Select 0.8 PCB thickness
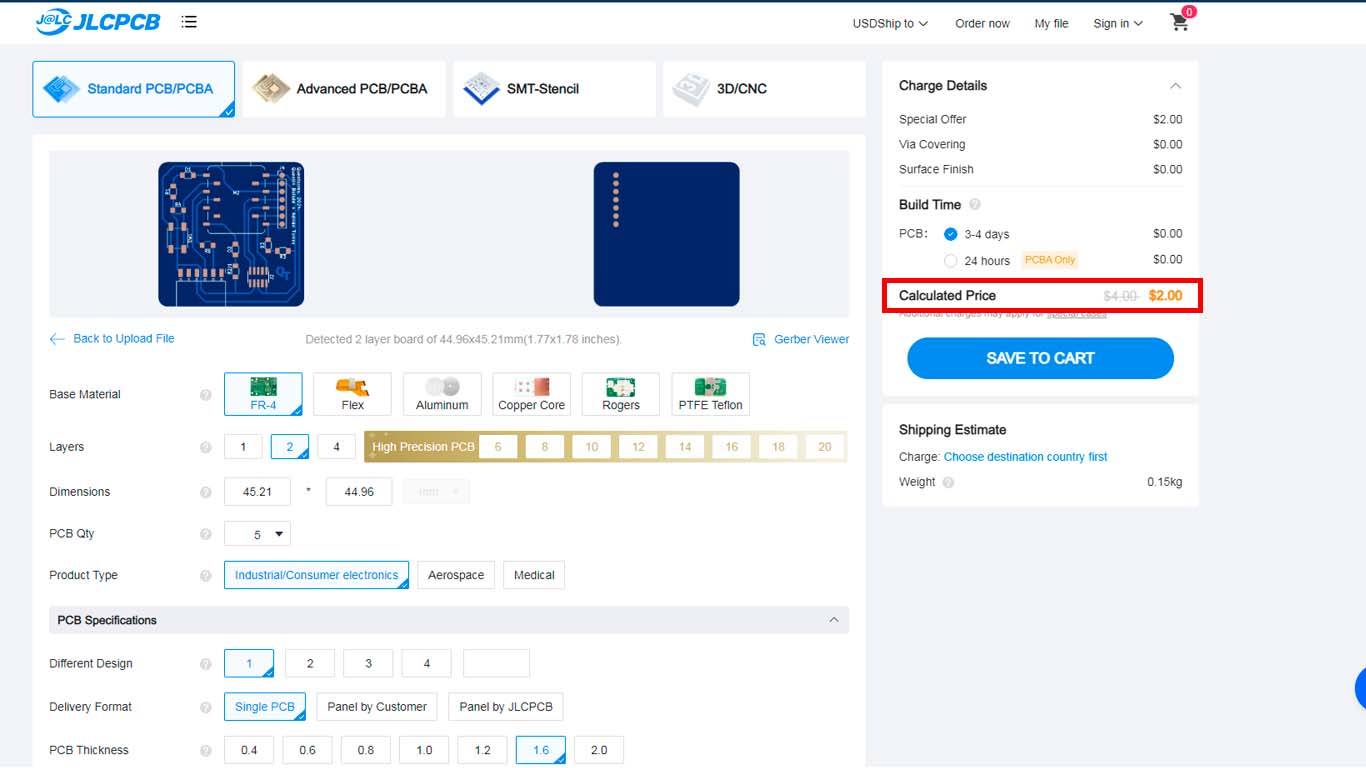Screen dimensions: 1366x768 (366, 750)
